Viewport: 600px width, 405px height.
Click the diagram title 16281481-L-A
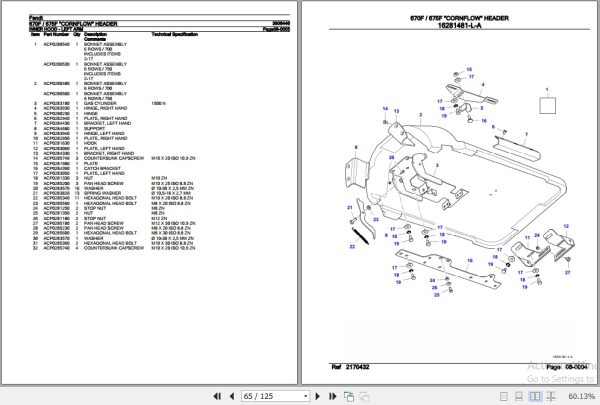point(459,26)
